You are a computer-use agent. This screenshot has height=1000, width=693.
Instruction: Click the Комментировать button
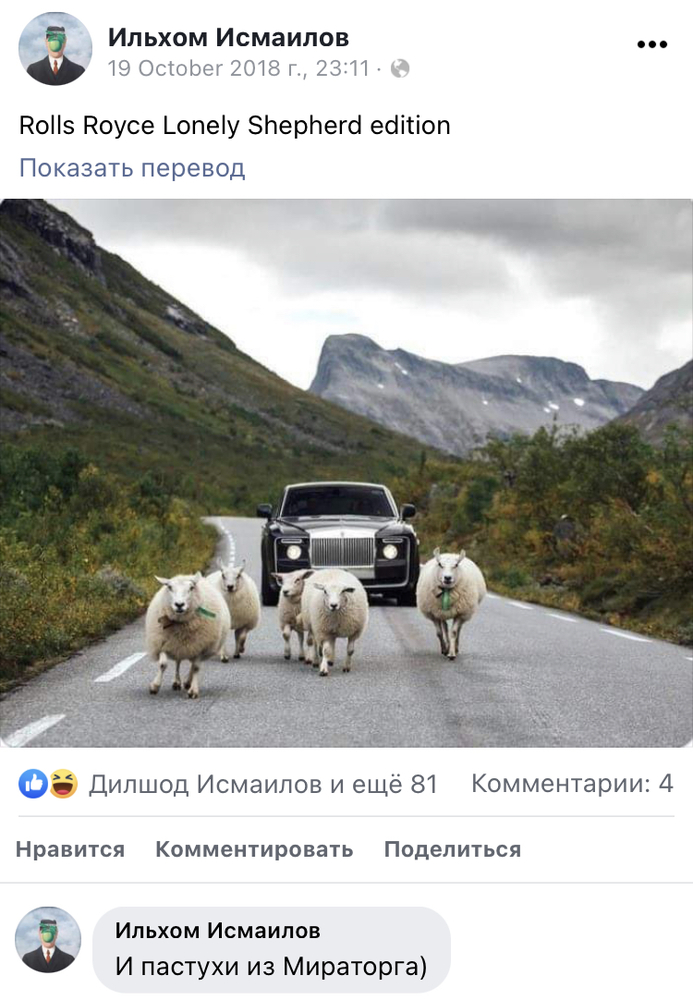254,849
